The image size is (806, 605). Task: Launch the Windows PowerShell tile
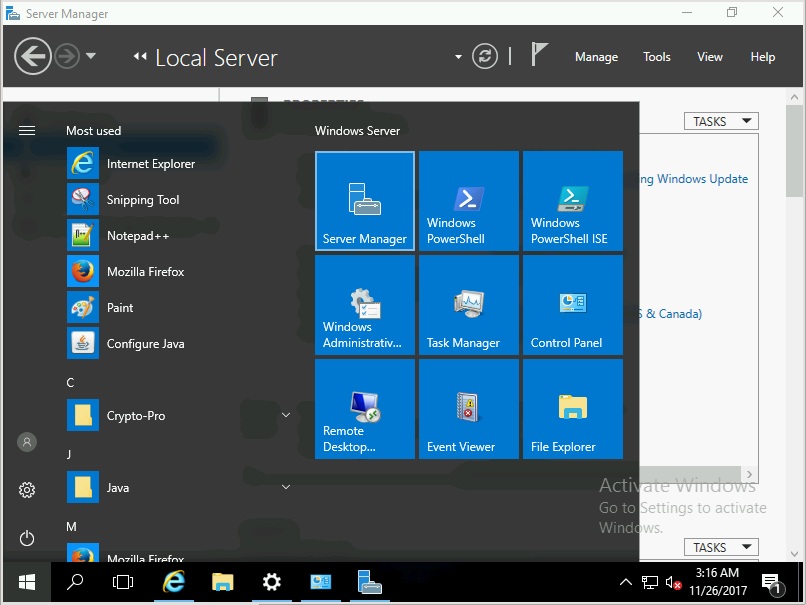coord(469,201)
